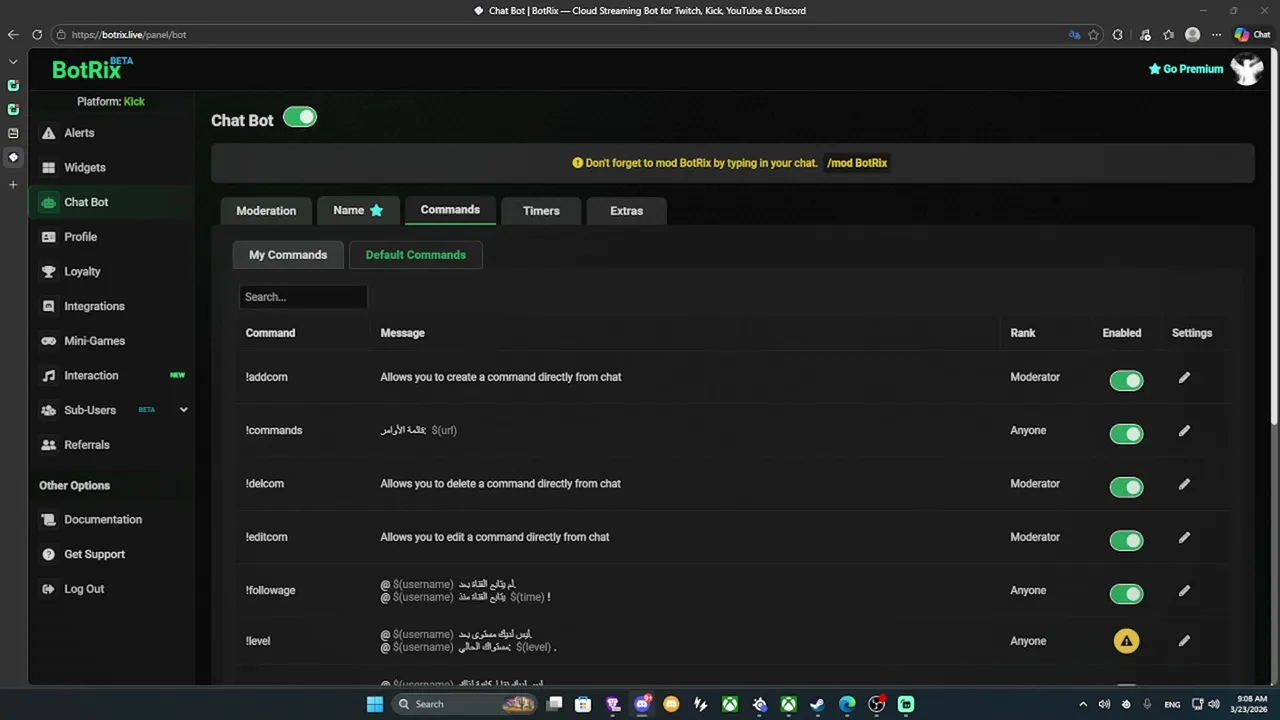The height and width of the screenshot is (720, 1280).
Task: Expand the Sub-Users chevron
Action: pyautogui.click(x=183, y=410)
